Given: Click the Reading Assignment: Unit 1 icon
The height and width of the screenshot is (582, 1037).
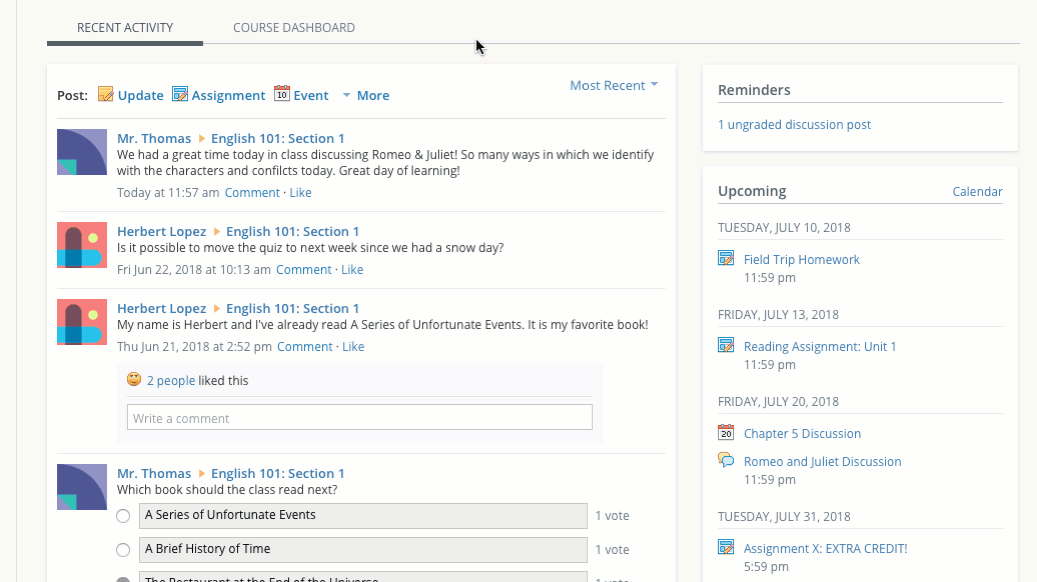Looking at the screenshot, I should tap(726, 346).
